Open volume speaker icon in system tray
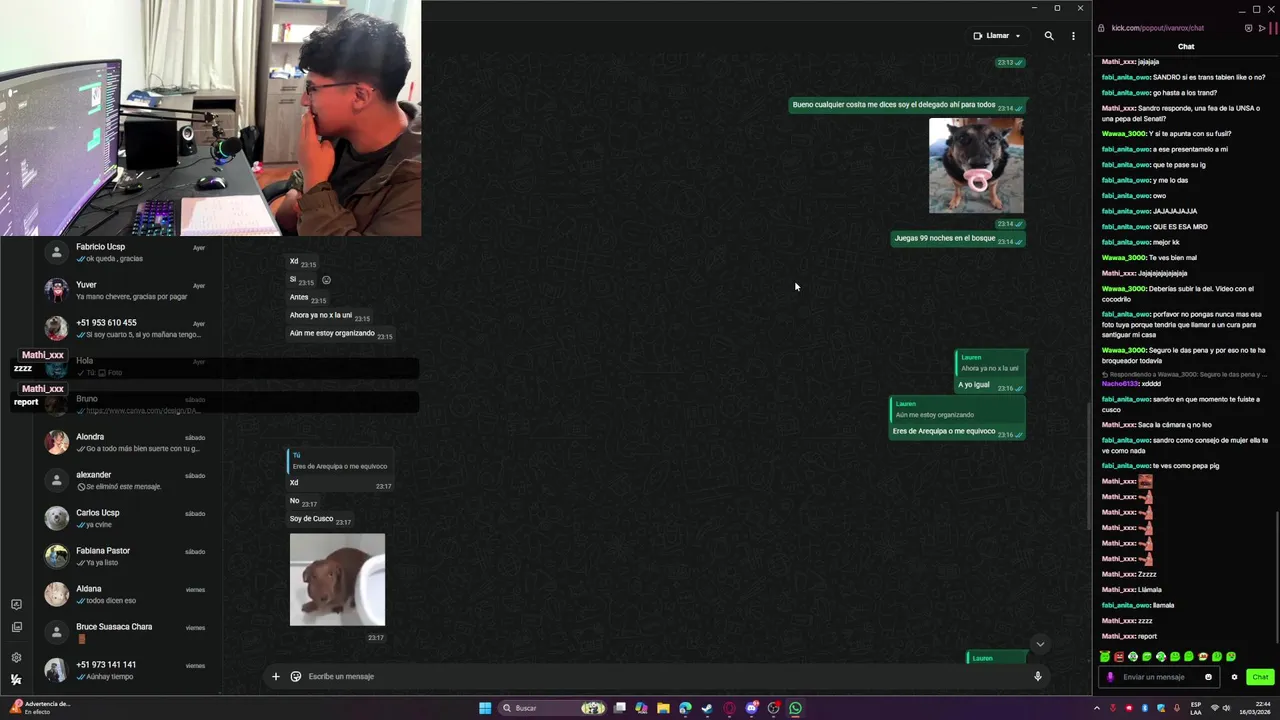 pyautogui.click(x=1227, y=708)
